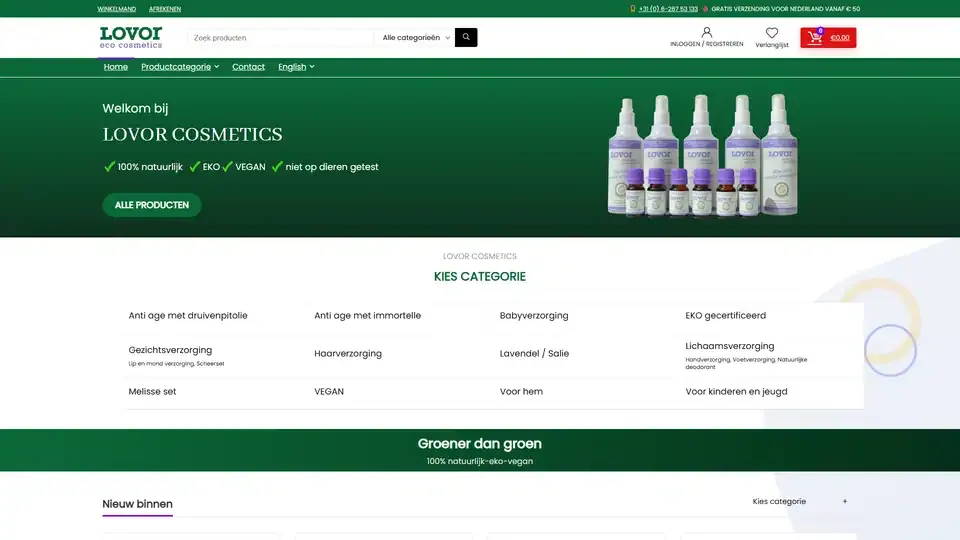This screenshot has width=960, height=540.
Task: Click the phone icon in top bar
Action: (632, 9)
